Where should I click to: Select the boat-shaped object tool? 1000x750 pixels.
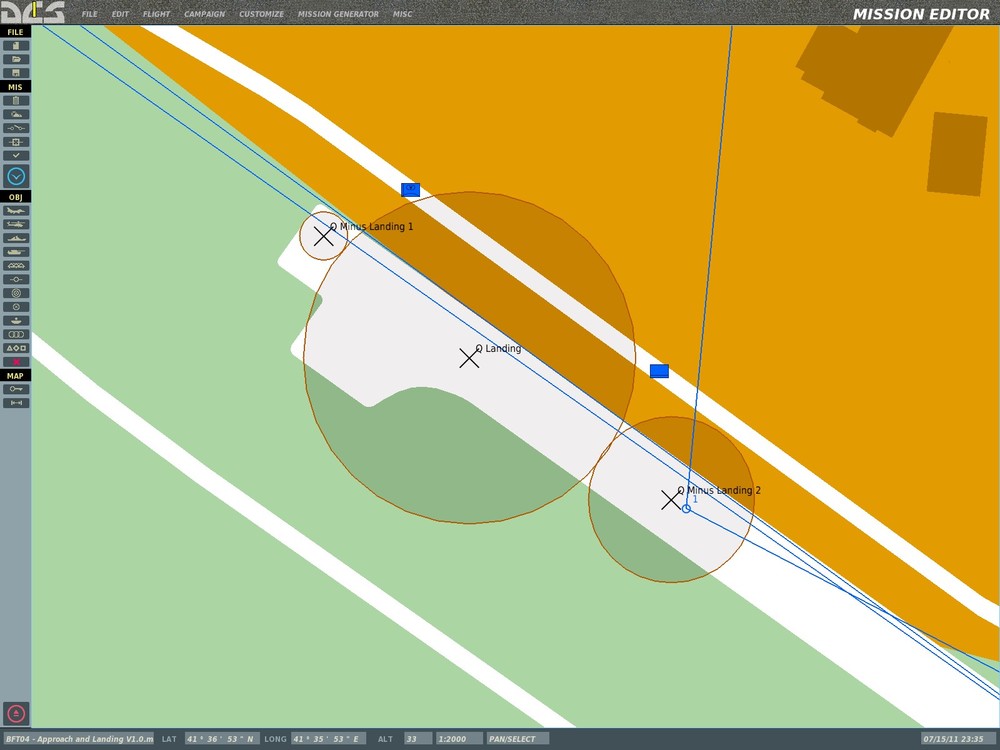(x=16, y=320)
